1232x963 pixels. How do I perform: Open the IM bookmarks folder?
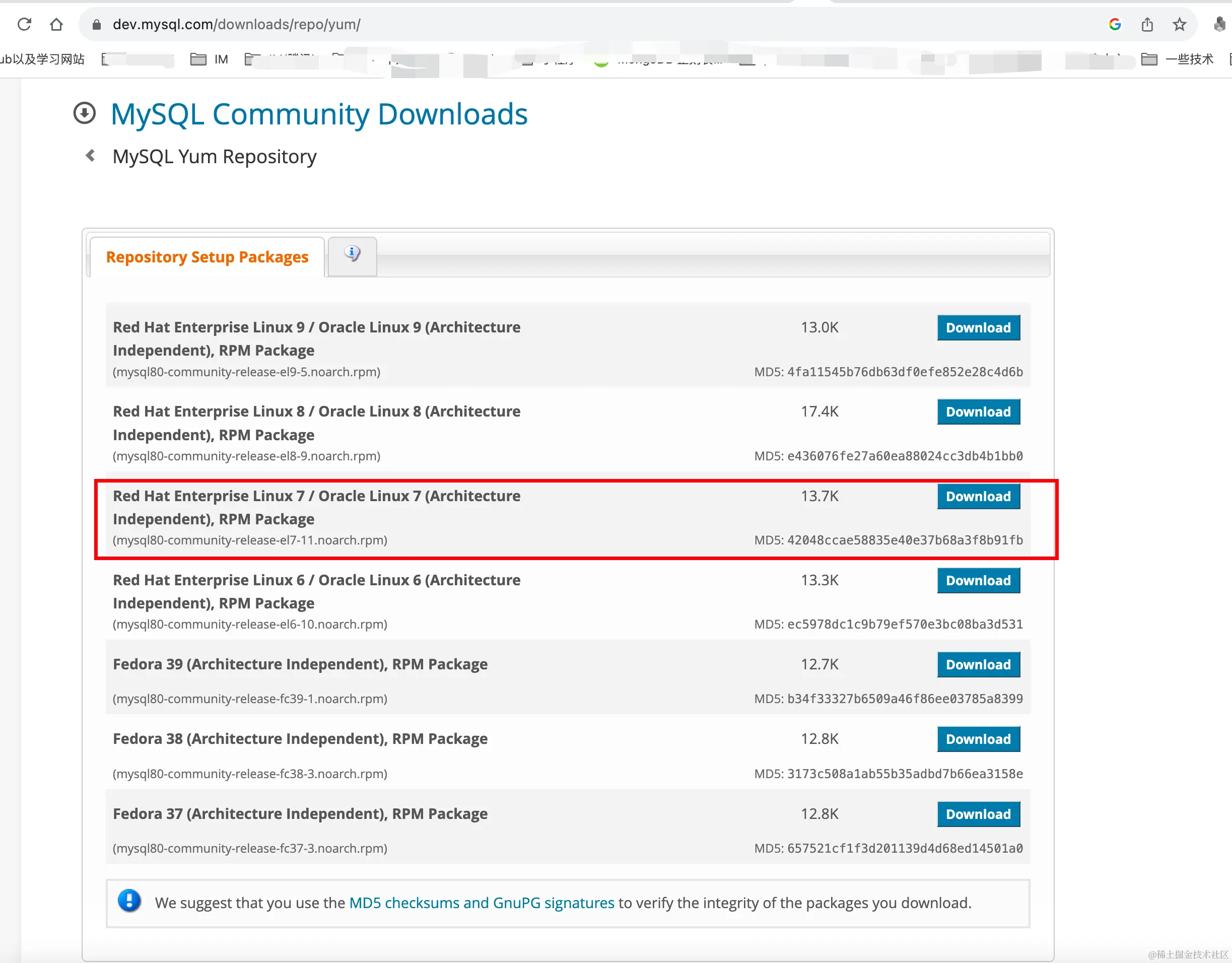(210, 59)
